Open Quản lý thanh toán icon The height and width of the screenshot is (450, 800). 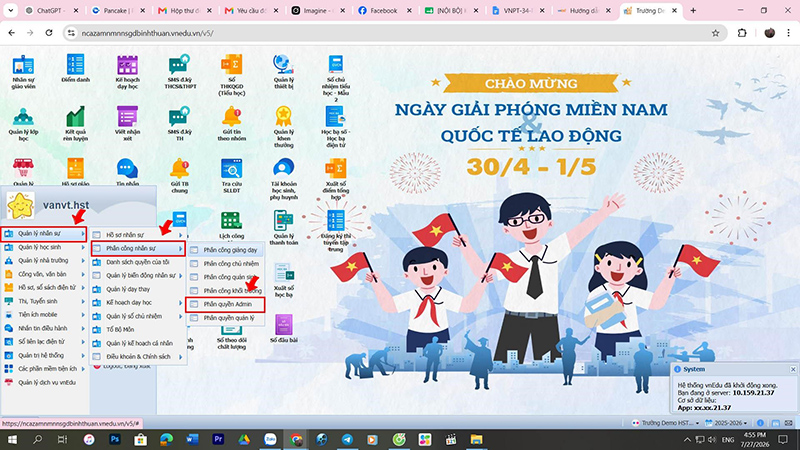(x=283, y=228)
